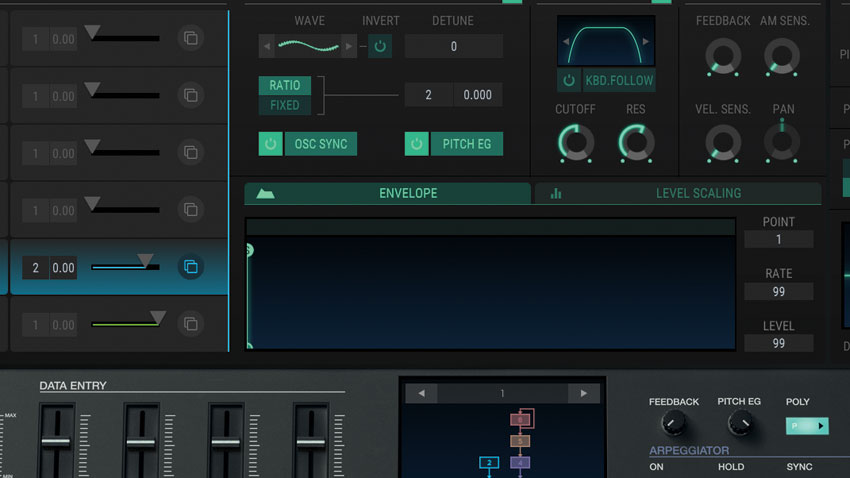Go to next algorithm with right arrow

click(x=583, y=393)
